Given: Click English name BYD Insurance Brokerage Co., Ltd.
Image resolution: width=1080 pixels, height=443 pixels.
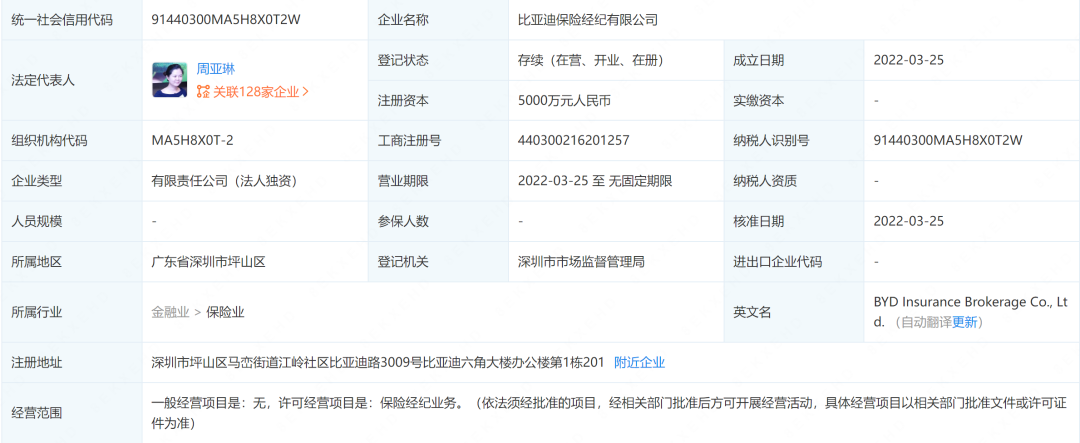Looking at the screenshot, I should [970, 312].
